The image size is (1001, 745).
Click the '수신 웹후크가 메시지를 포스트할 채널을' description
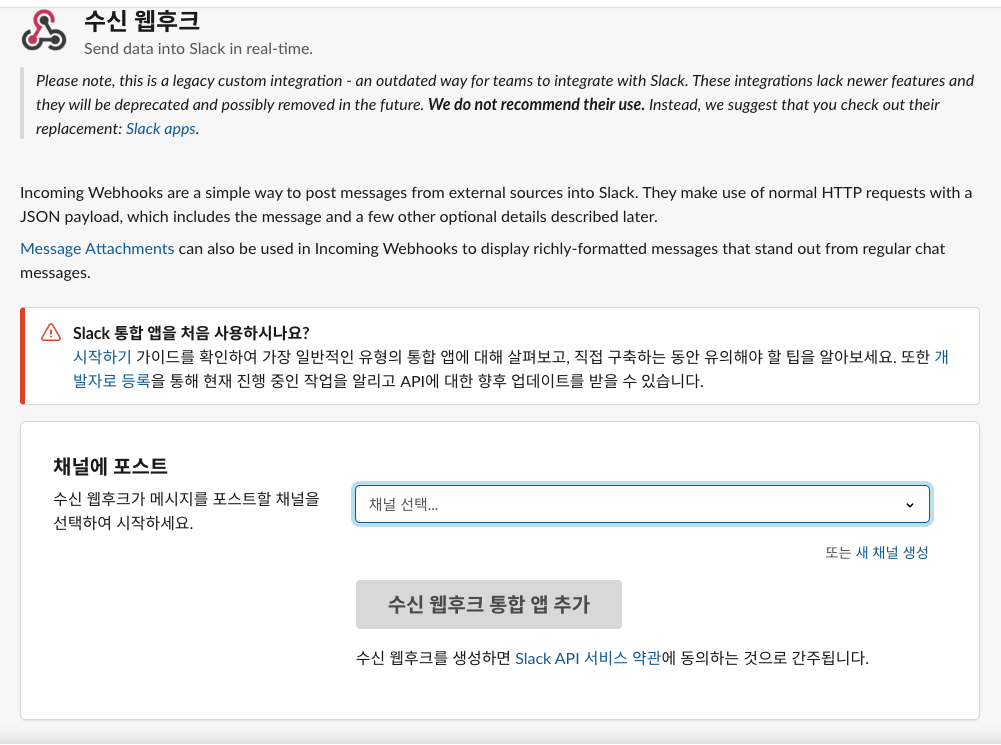coord(186,499)
